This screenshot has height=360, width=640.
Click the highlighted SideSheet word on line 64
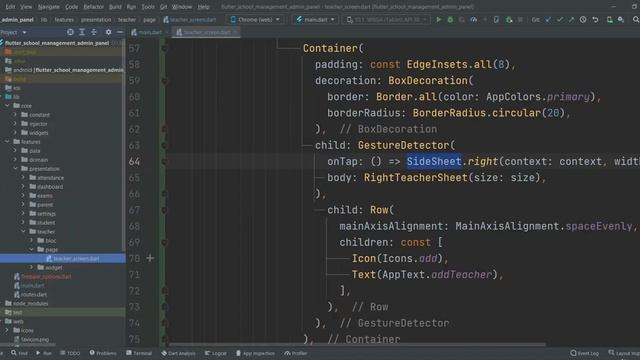[434, 162]
